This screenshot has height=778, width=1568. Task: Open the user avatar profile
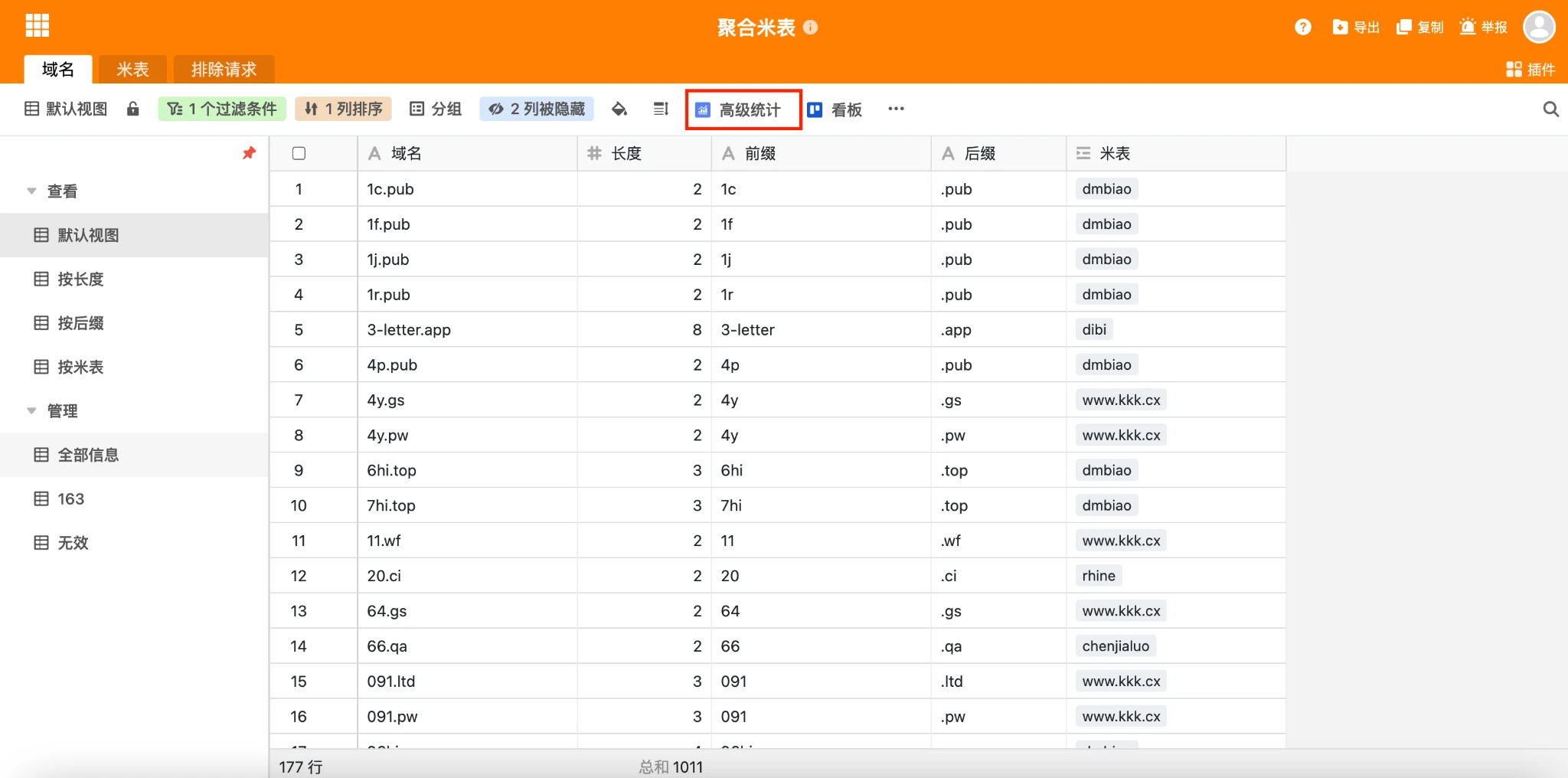tap(1539, 28)
